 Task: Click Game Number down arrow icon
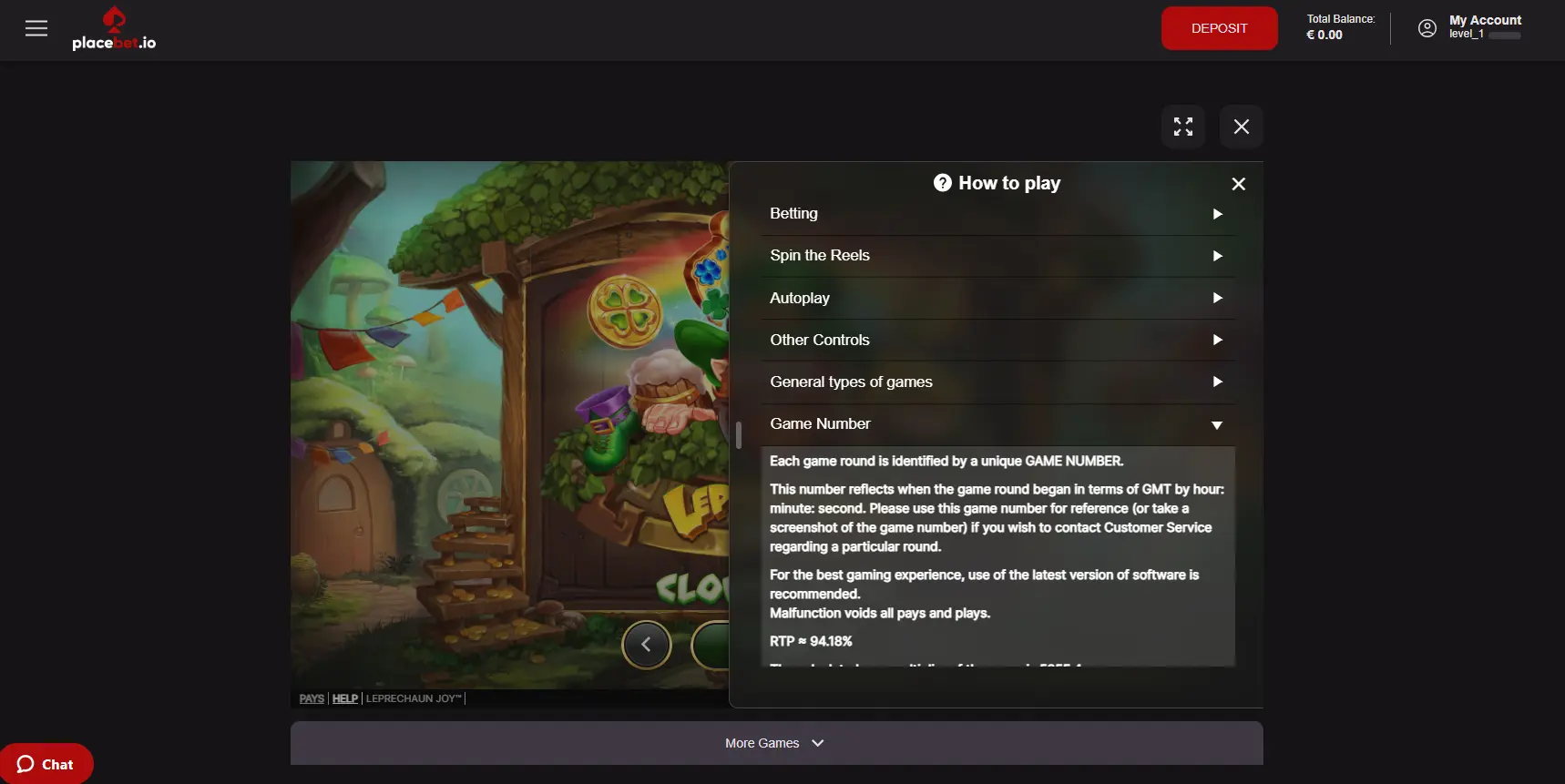tap(1217, 425)
